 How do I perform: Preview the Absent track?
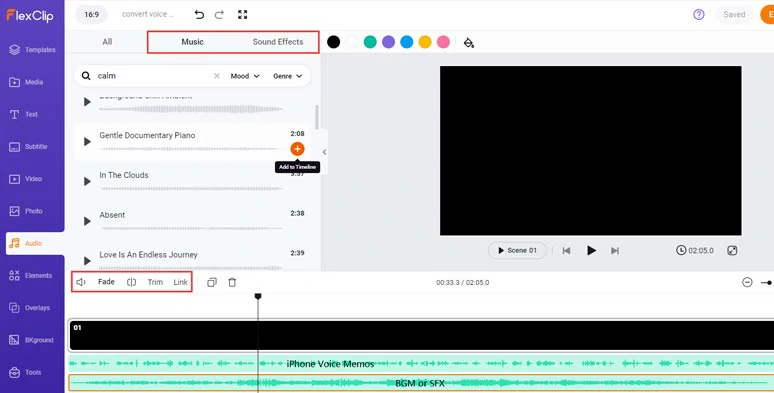pos(87,221)
